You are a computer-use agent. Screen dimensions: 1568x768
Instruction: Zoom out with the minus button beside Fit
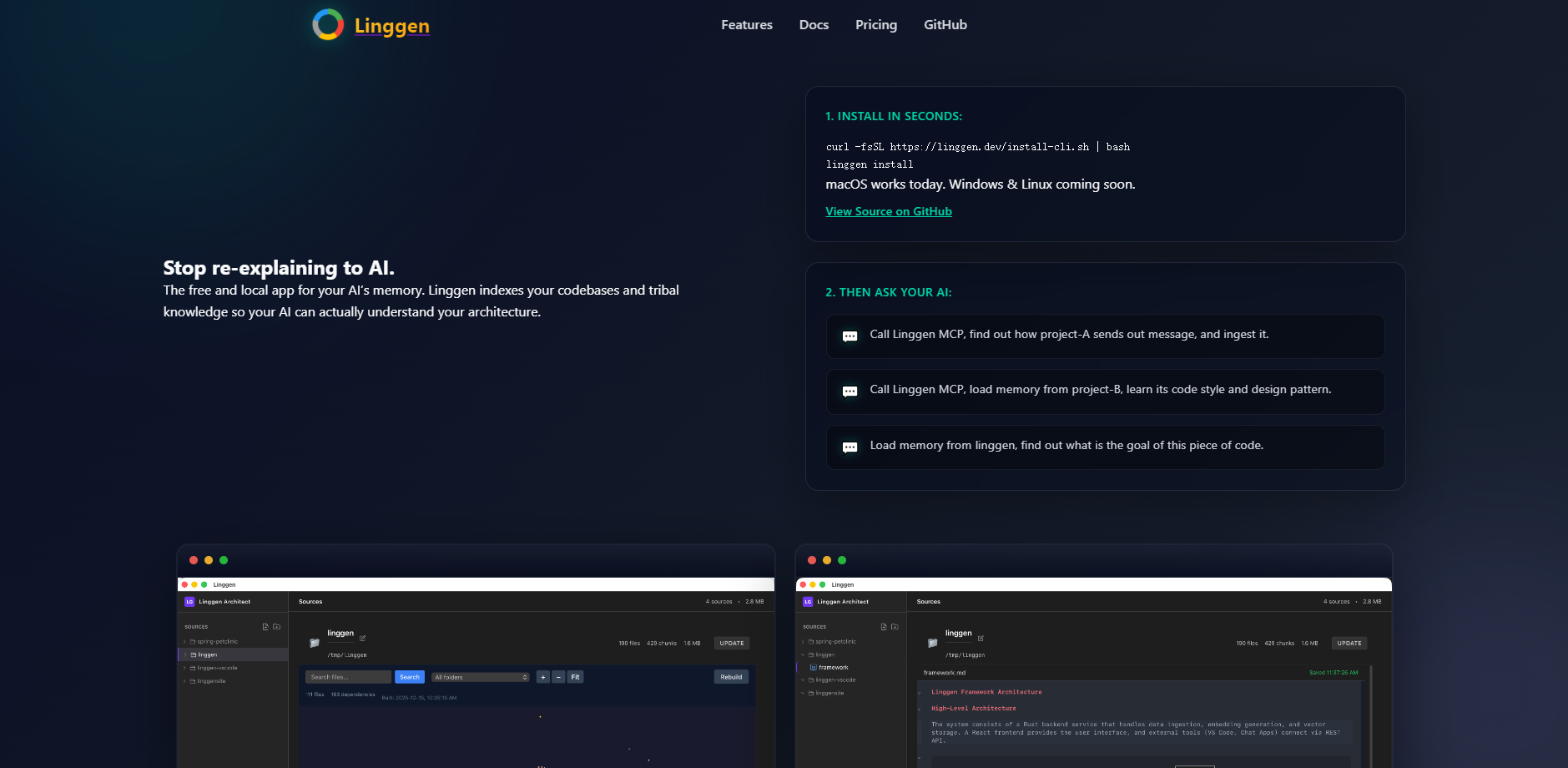[x=558, y=677]
